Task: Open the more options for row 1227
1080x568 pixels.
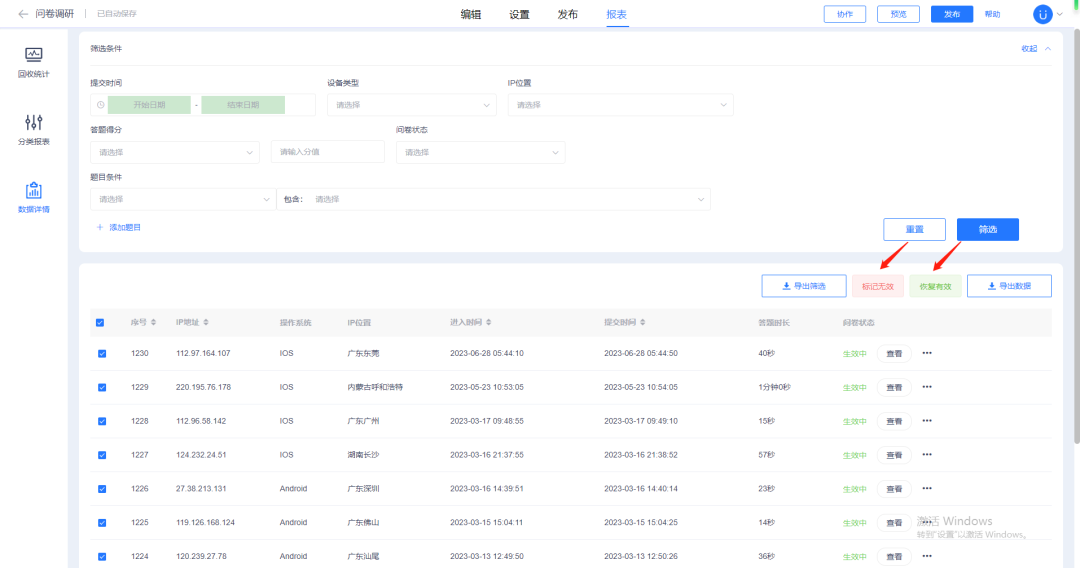Action: 927,454
